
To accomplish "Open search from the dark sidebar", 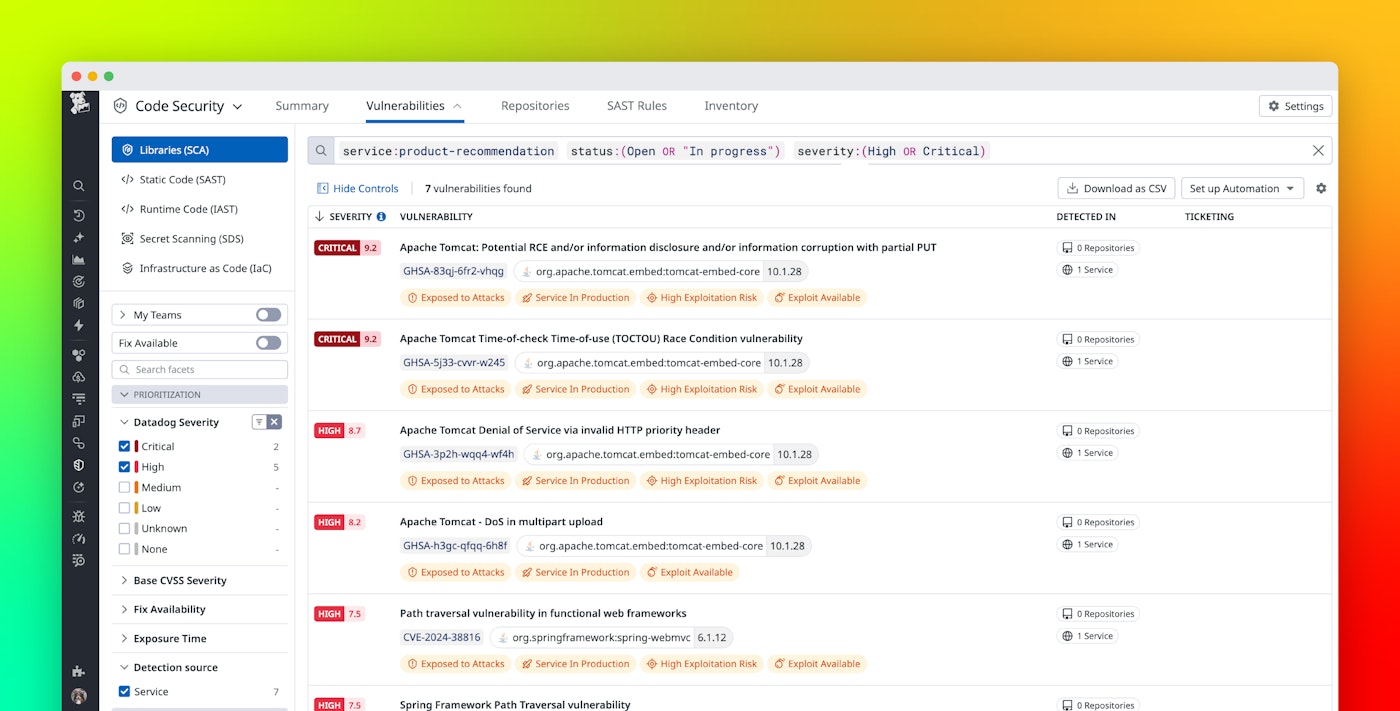I will (x=79, y=186).
